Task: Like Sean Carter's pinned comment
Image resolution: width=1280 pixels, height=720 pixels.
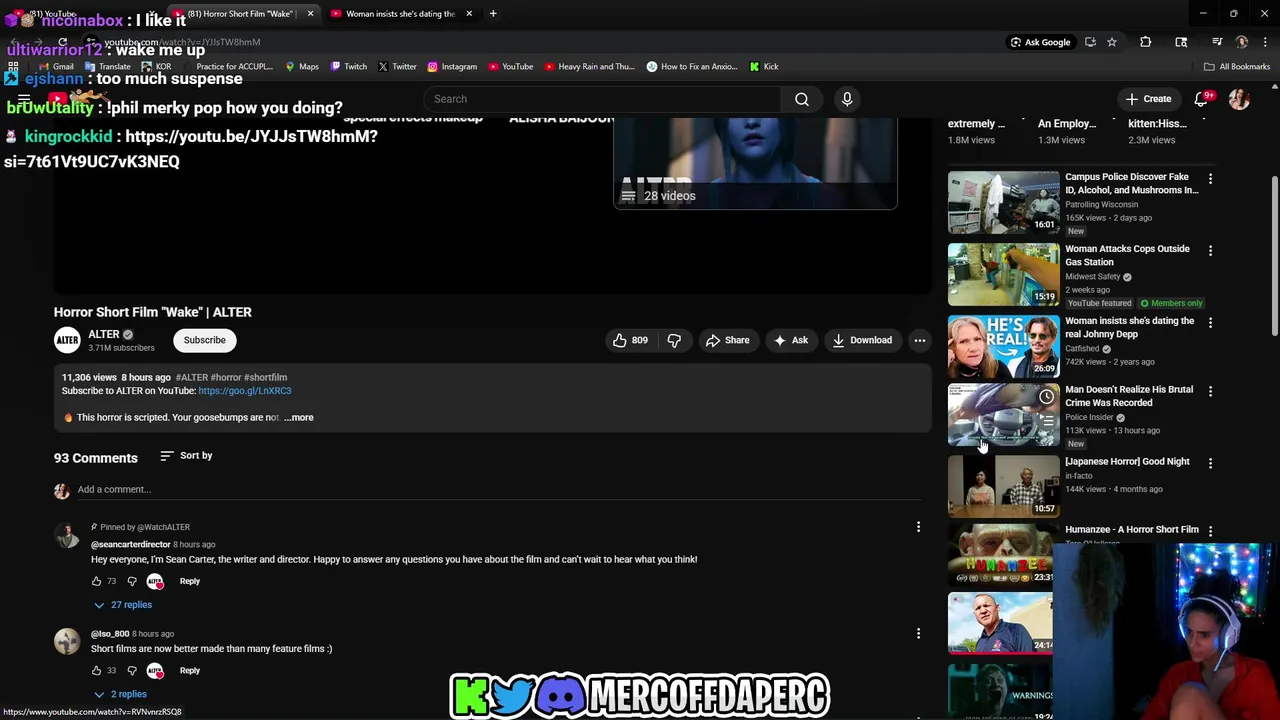Action: pos(97,581)
